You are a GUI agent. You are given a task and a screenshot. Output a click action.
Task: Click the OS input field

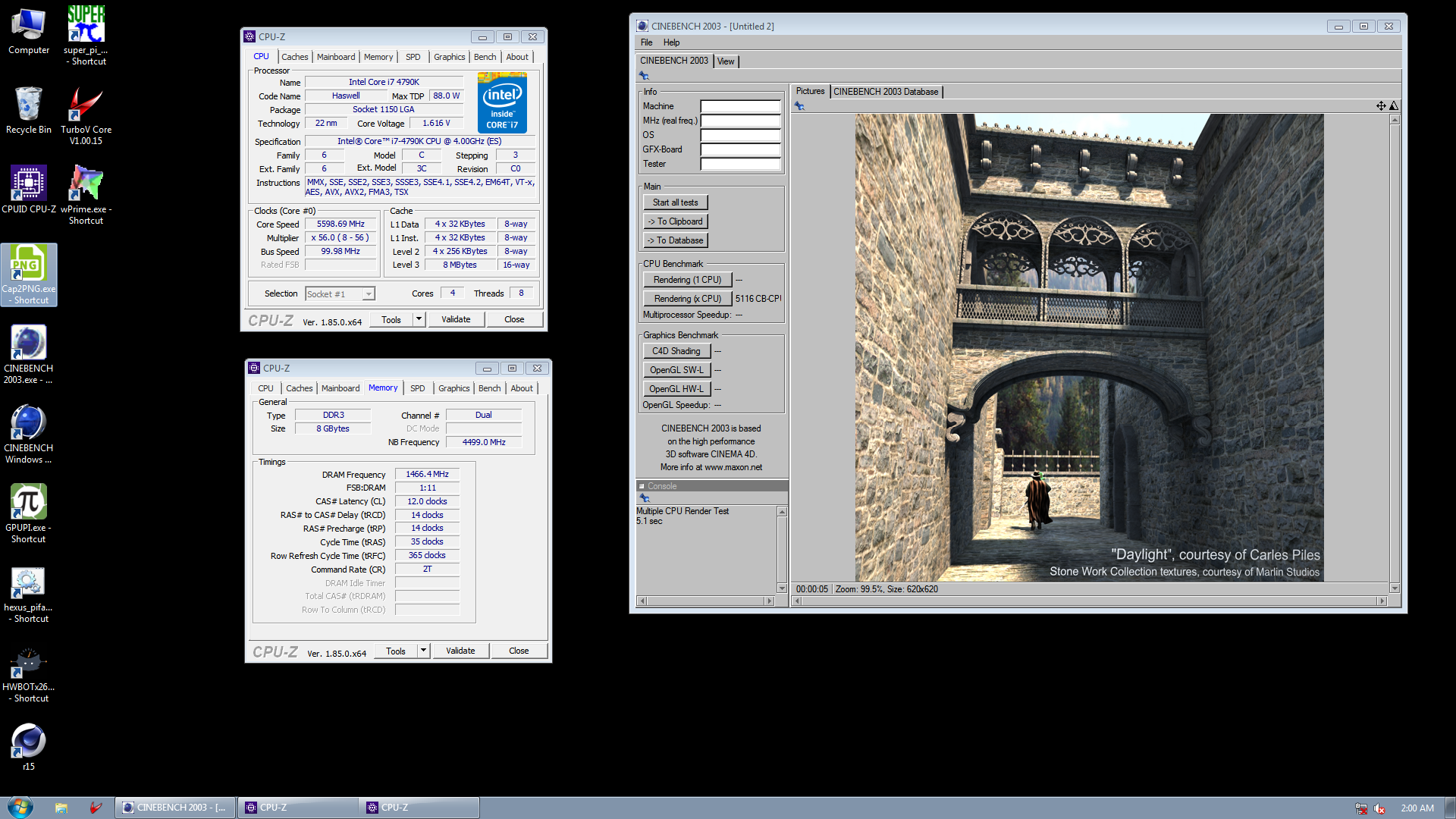740,135
